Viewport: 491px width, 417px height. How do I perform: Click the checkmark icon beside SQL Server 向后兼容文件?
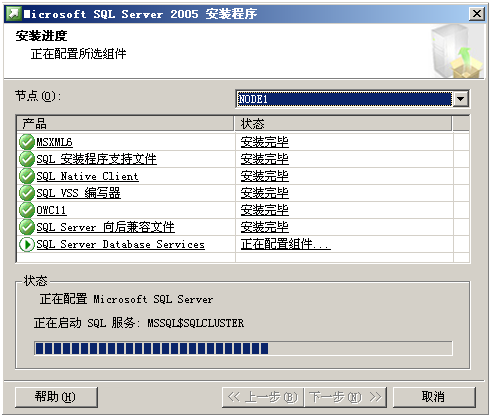click(27, 227)
